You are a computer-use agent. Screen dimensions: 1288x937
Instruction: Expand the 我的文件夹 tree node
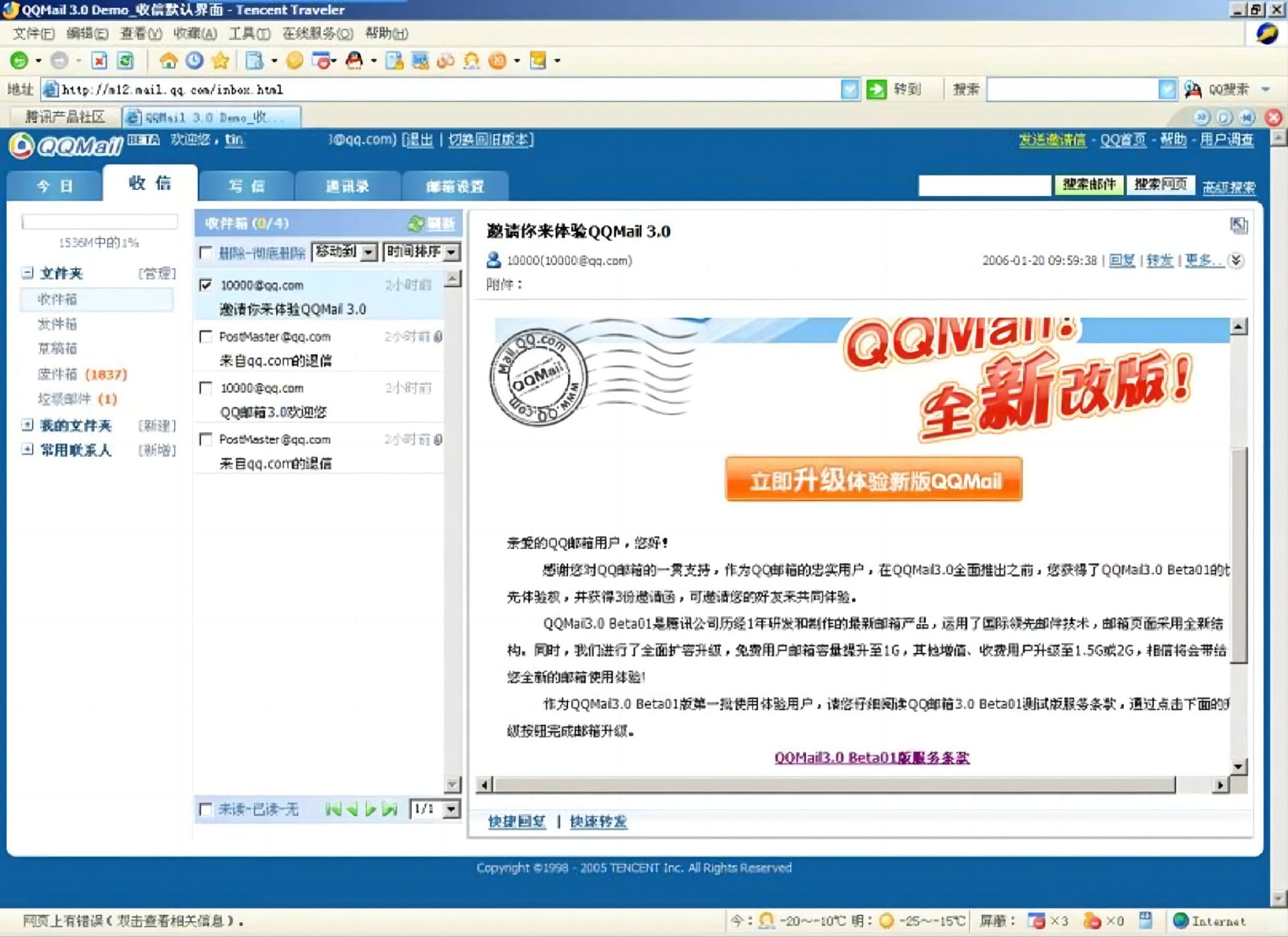(x=27, y=425)
